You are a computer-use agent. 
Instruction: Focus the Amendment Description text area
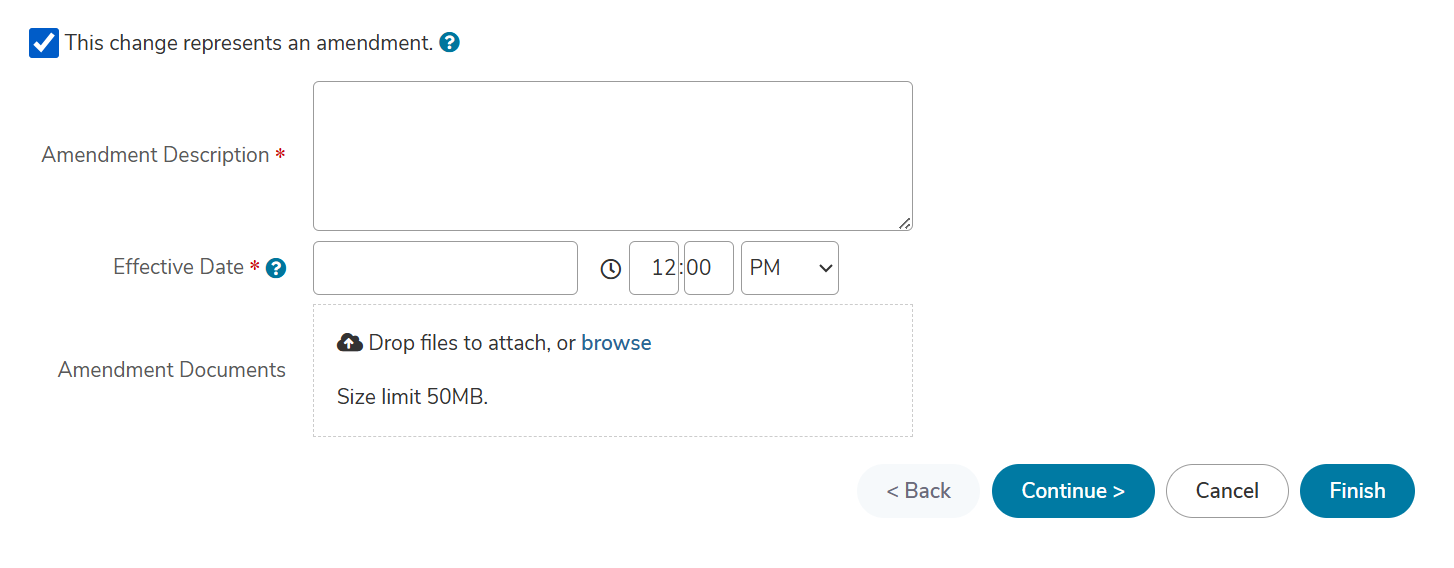point(613,156)
